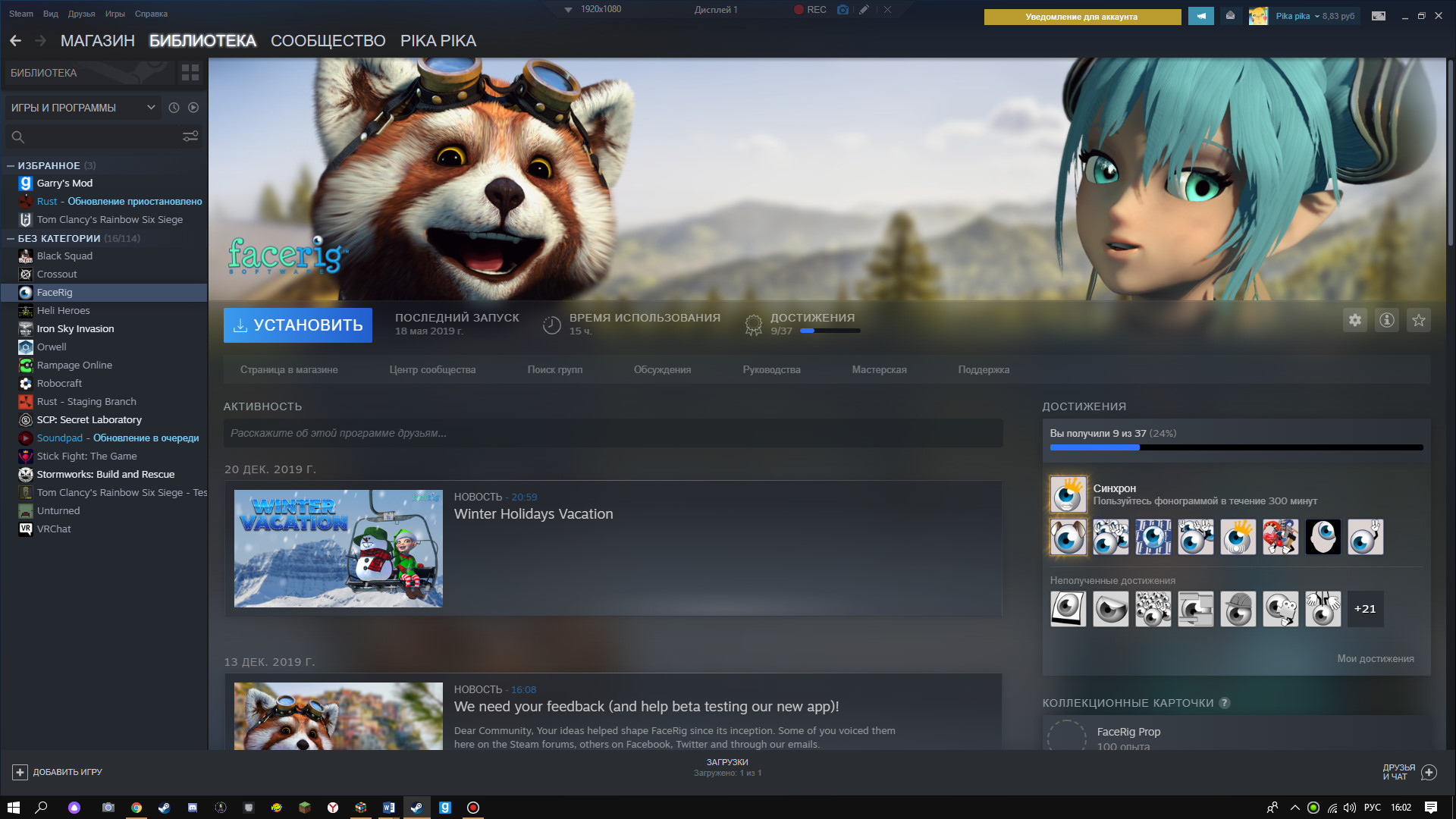Open Chrome from the Windows taskbar
The width and height of the screenshot is (1456, 819).
(136, 808)
